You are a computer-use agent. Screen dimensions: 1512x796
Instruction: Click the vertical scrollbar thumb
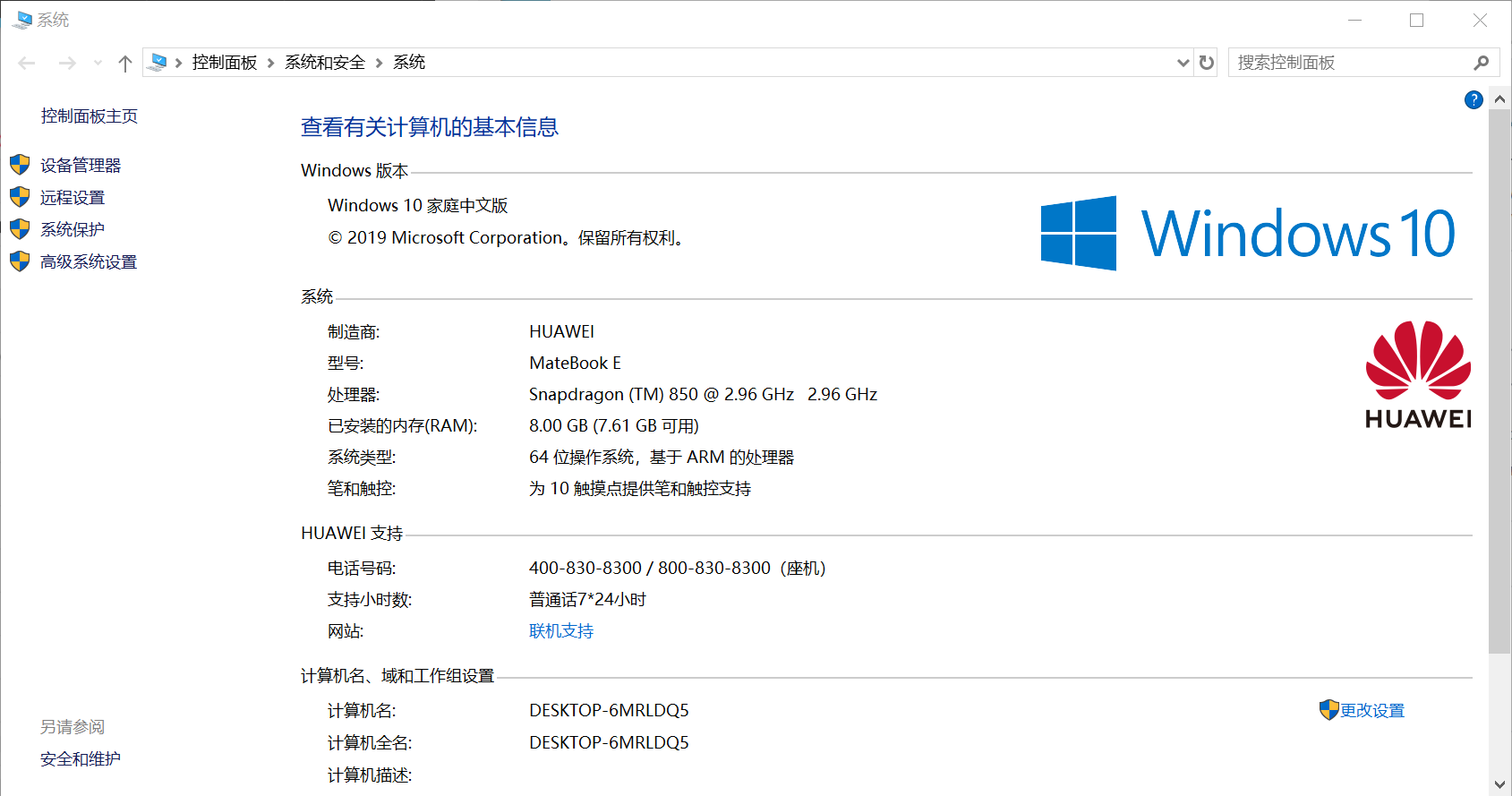click(x=1500, y=381)
